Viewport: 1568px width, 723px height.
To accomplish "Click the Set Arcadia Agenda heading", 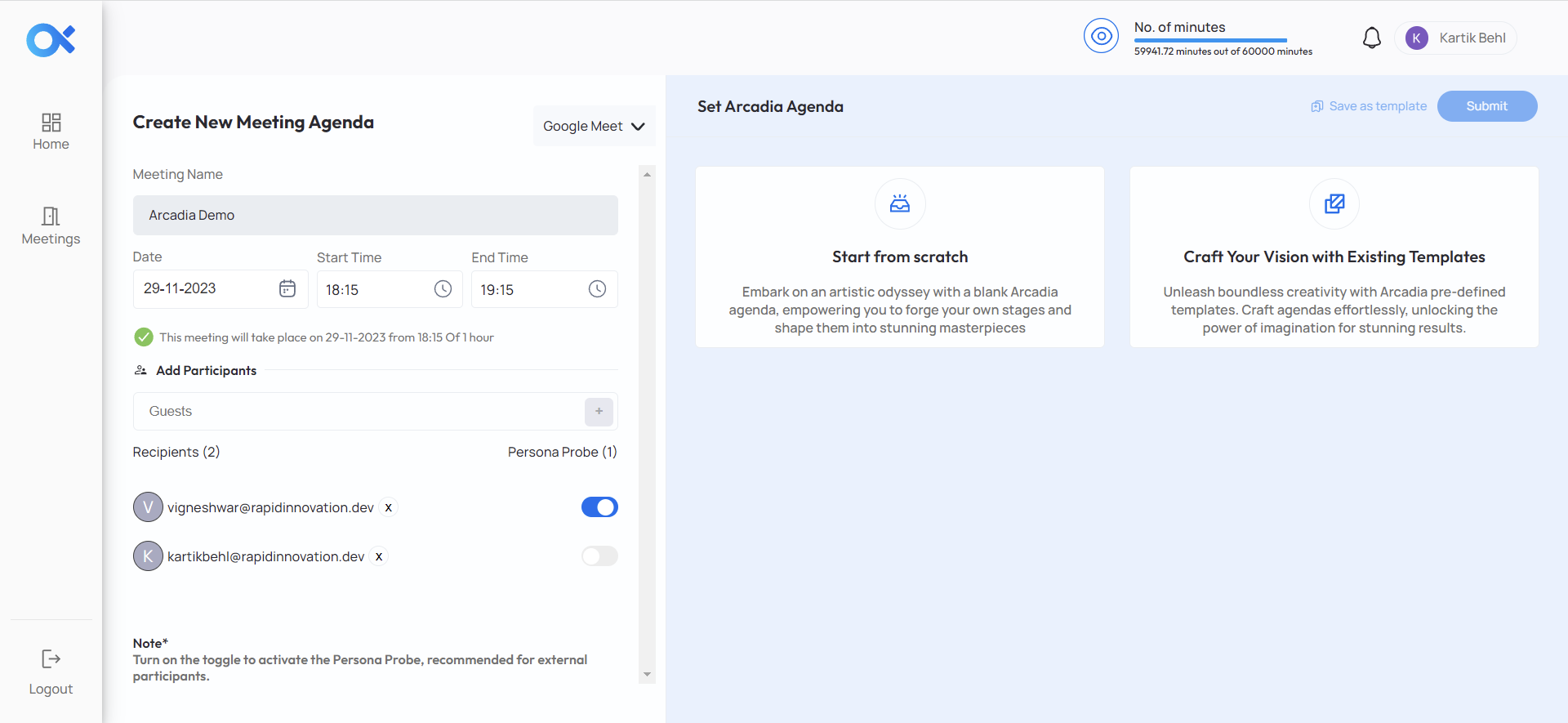I will pos(770,106).
